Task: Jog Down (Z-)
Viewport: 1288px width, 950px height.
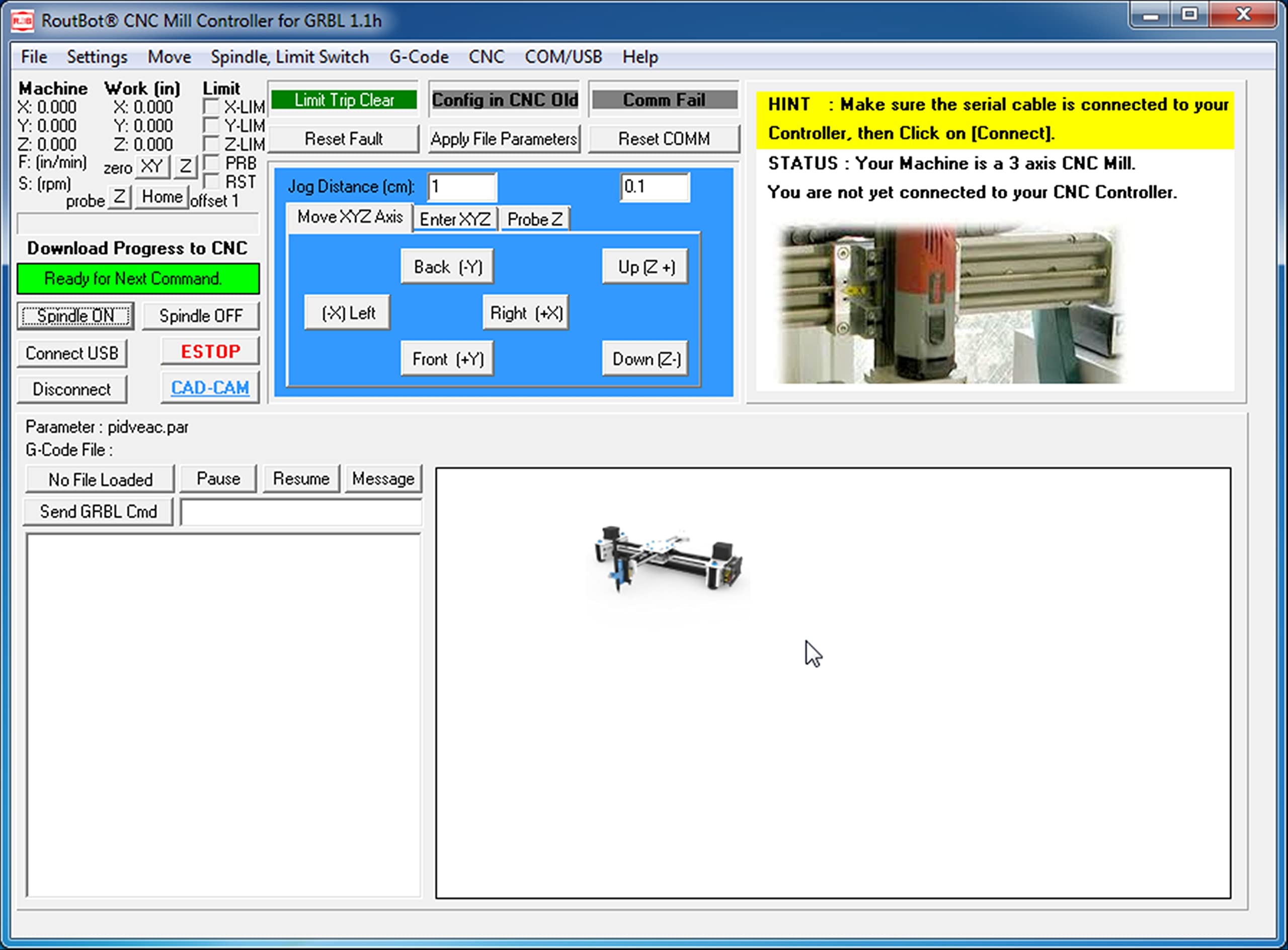Action: tap(646, 359)
